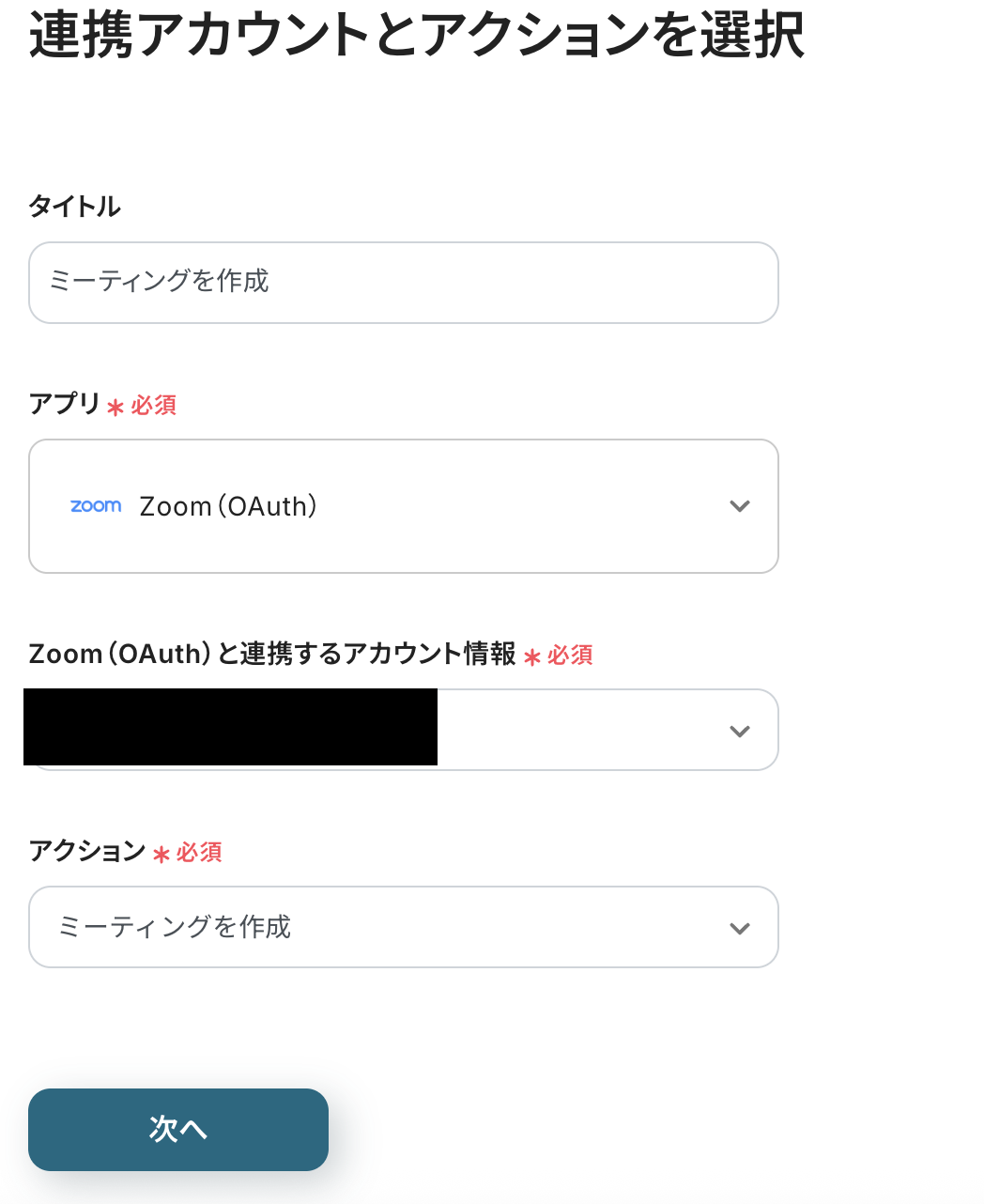The image size is (984, 1204).
Task: Click 必須 text next to アプリ
Action: point(154,405)
